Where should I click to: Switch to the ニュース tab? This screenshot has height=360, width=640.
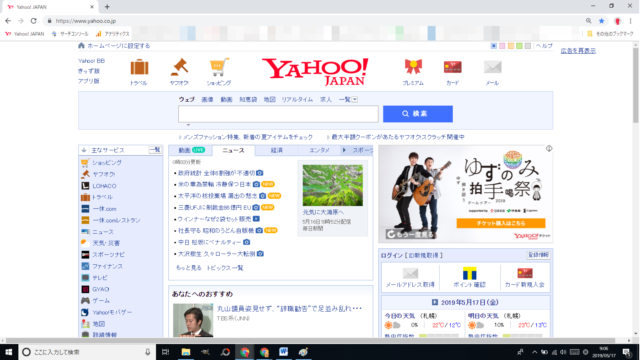coord(233,151)
